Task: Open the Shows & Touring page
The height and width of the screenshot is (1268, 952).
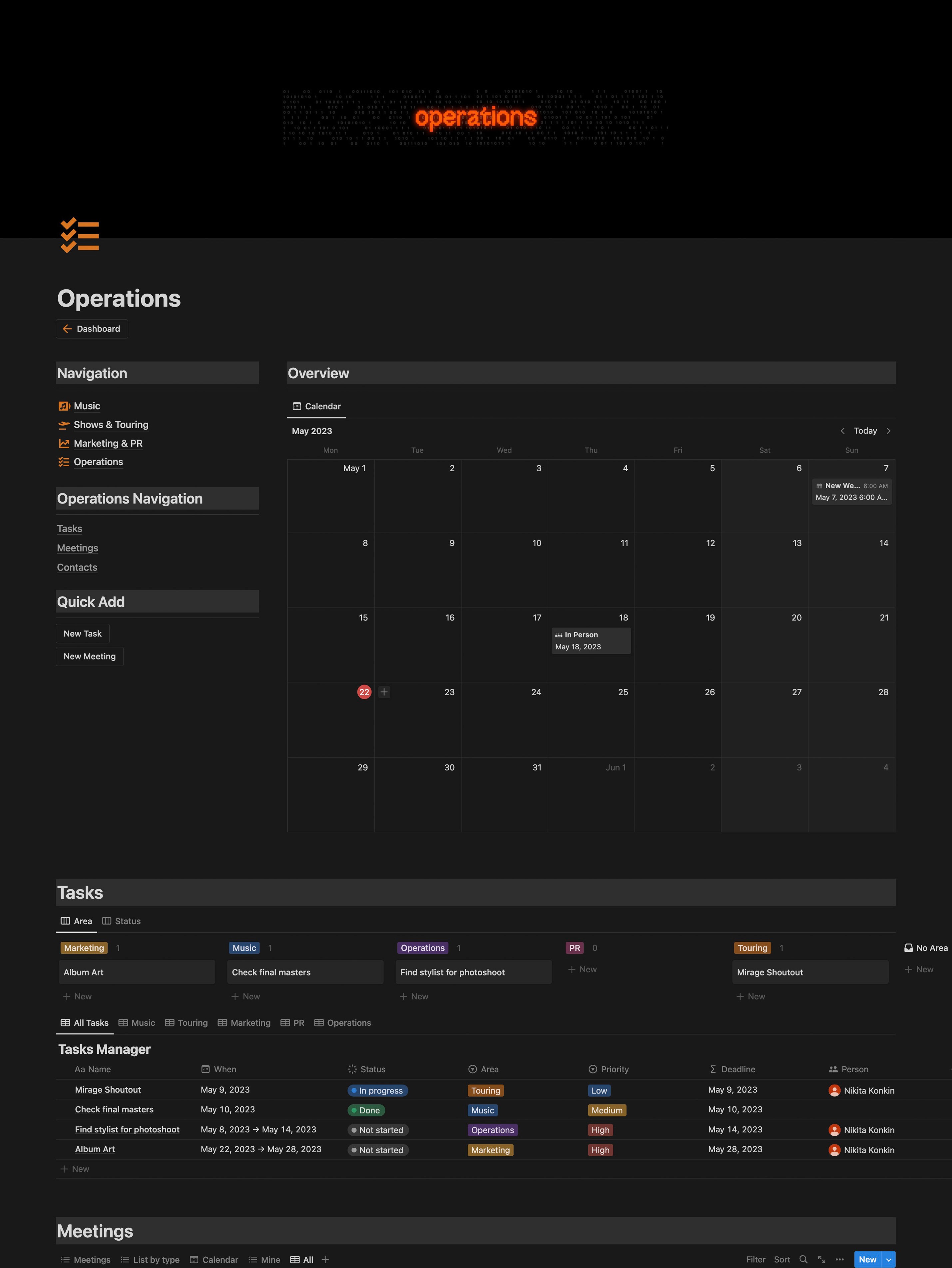Action: pyautogui.click(x=111, y=425)
